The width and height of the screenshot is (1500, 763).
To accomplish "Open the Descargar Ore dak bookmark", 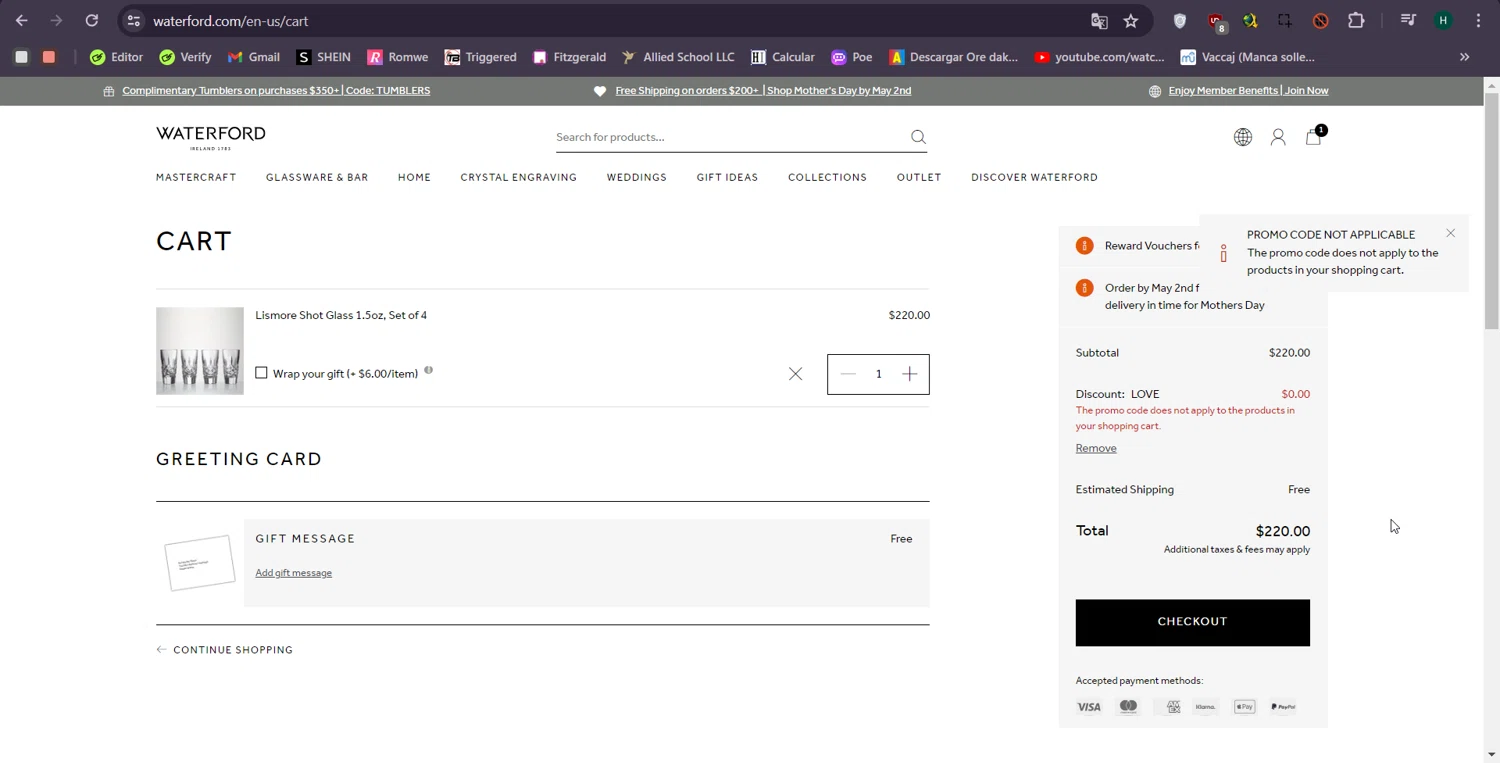I will [953, 57].
